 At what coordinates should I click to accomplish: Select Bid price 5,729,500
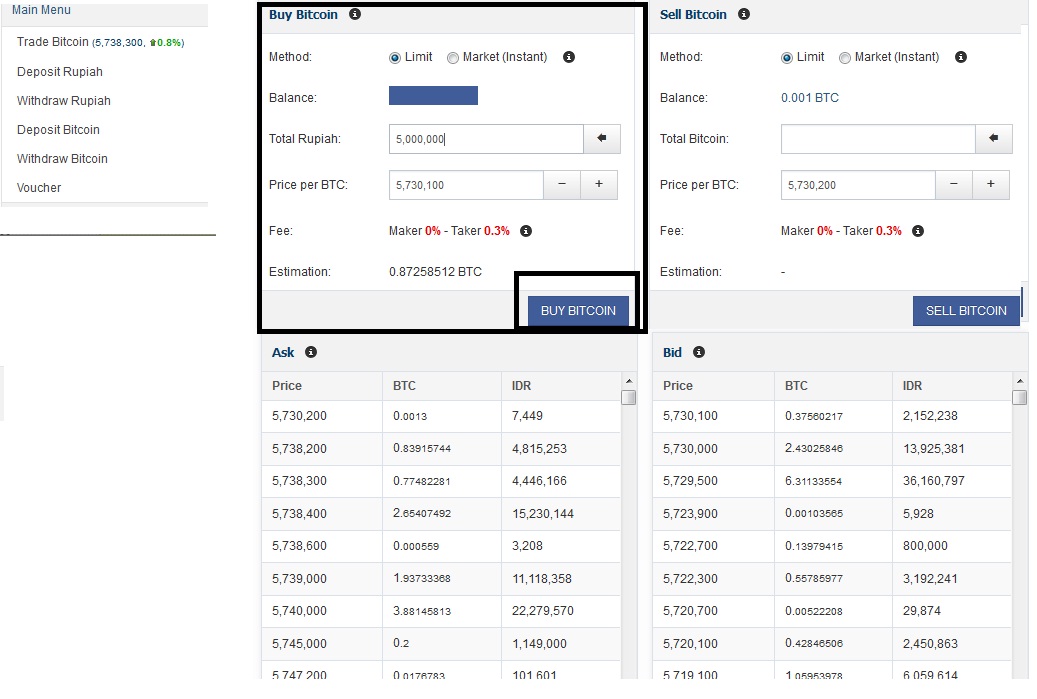click(690, 481)
